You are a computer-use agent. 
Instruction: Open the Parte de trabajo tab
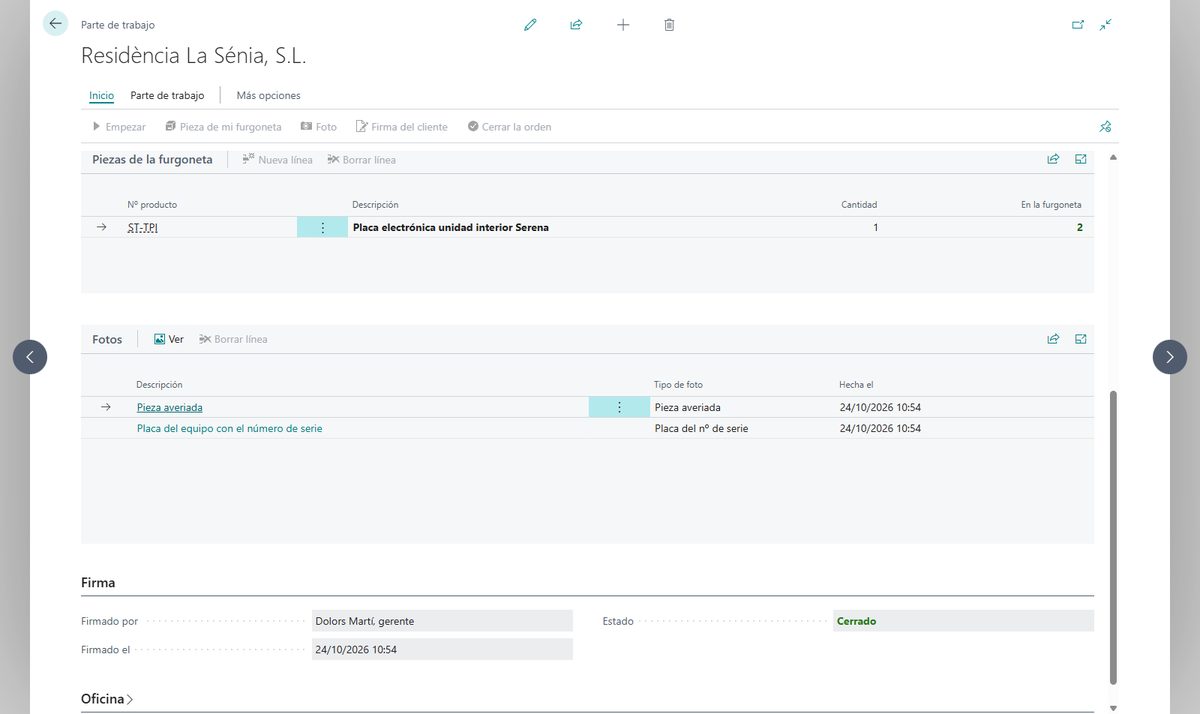(x=167, y=96)
